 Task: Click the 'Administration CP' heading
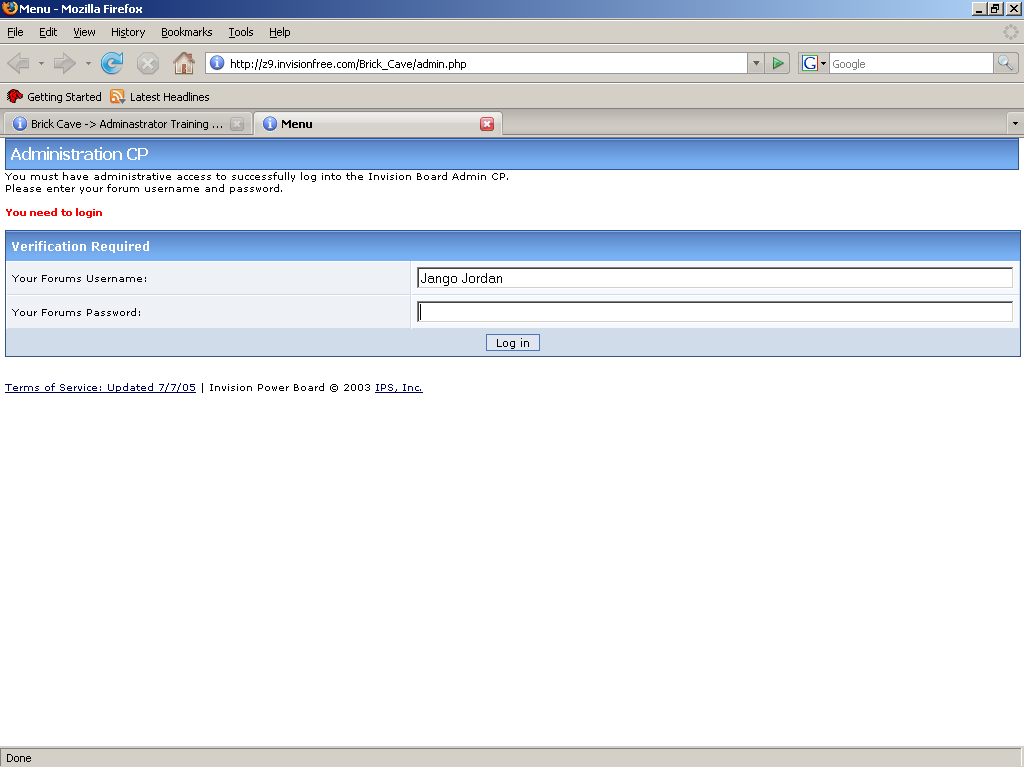(79, 154)
